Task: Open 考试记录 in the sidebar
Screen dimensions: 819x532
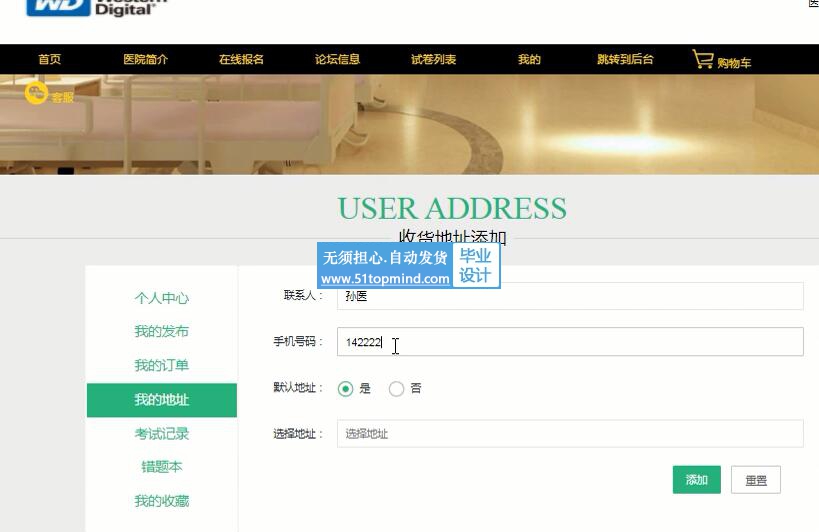Action: click(161, 433)
